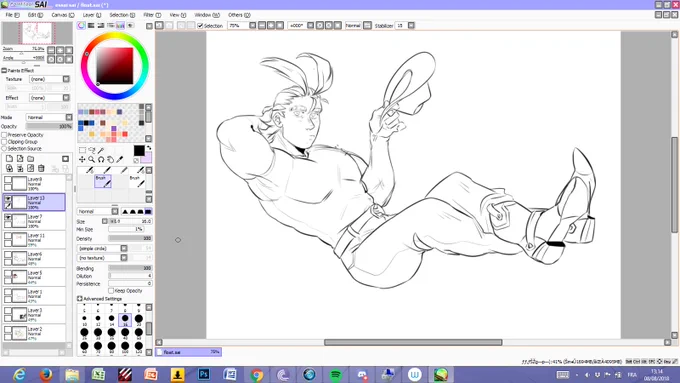Screen dimensions: 680x383
Task: Enable Clipping Group checkbox
Action: click(4, 142)
